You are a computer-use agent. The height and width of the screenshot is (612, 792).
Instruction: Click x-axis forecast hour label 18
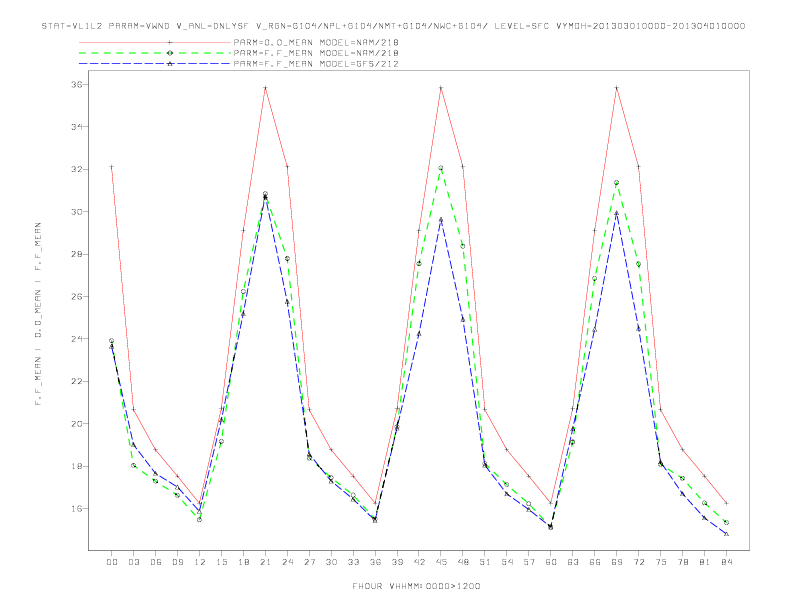243,562
